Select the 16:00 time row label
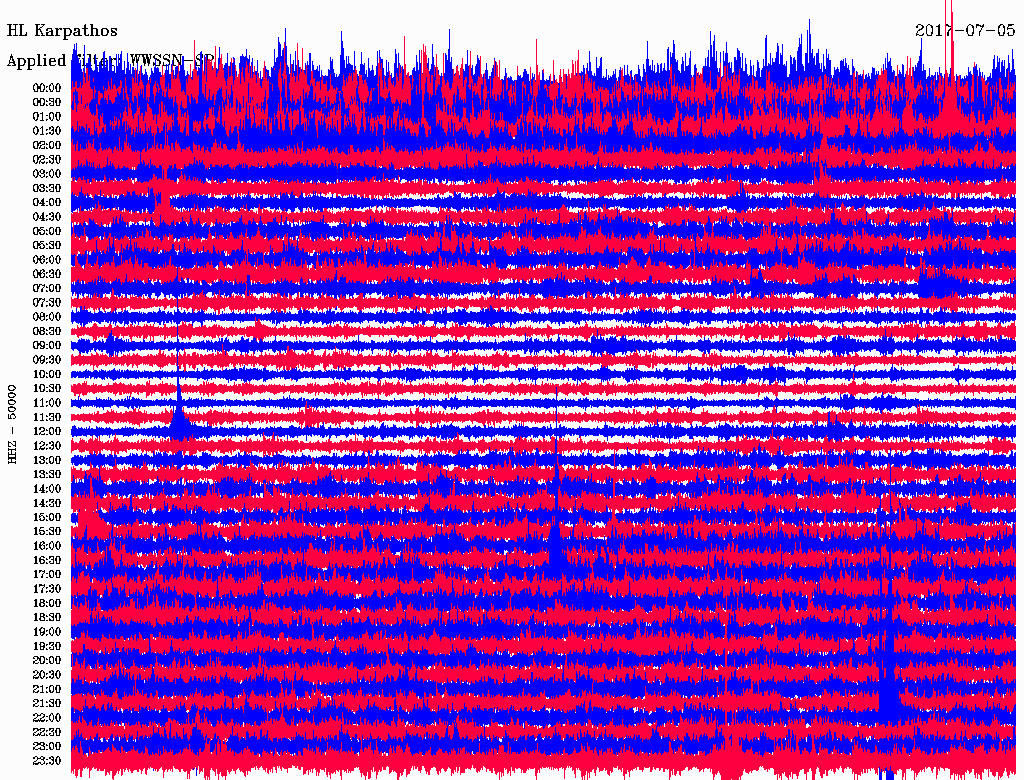 click(x=47, y=546)
